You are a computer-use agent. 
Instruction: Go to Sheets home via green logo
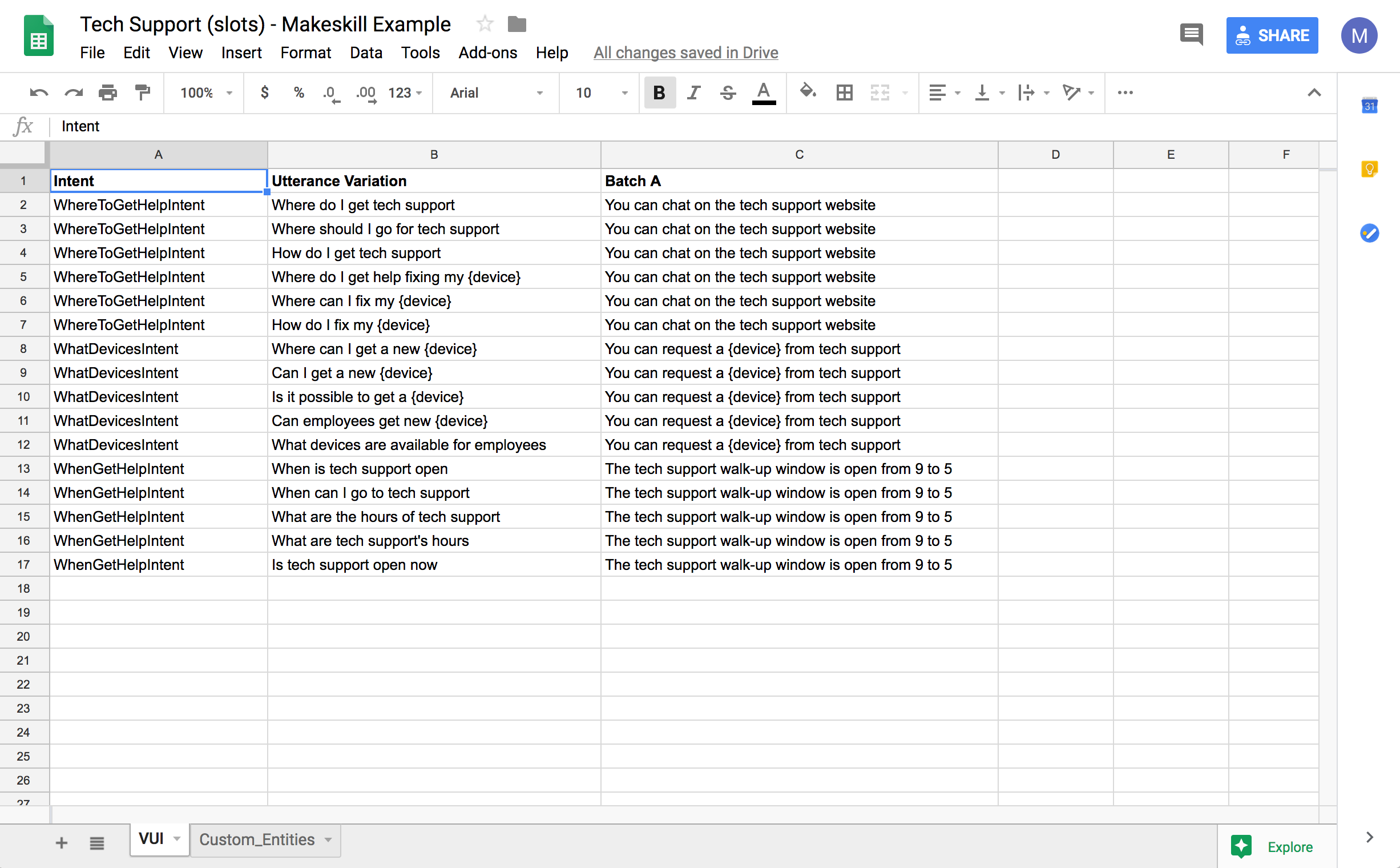click(38, 35)
